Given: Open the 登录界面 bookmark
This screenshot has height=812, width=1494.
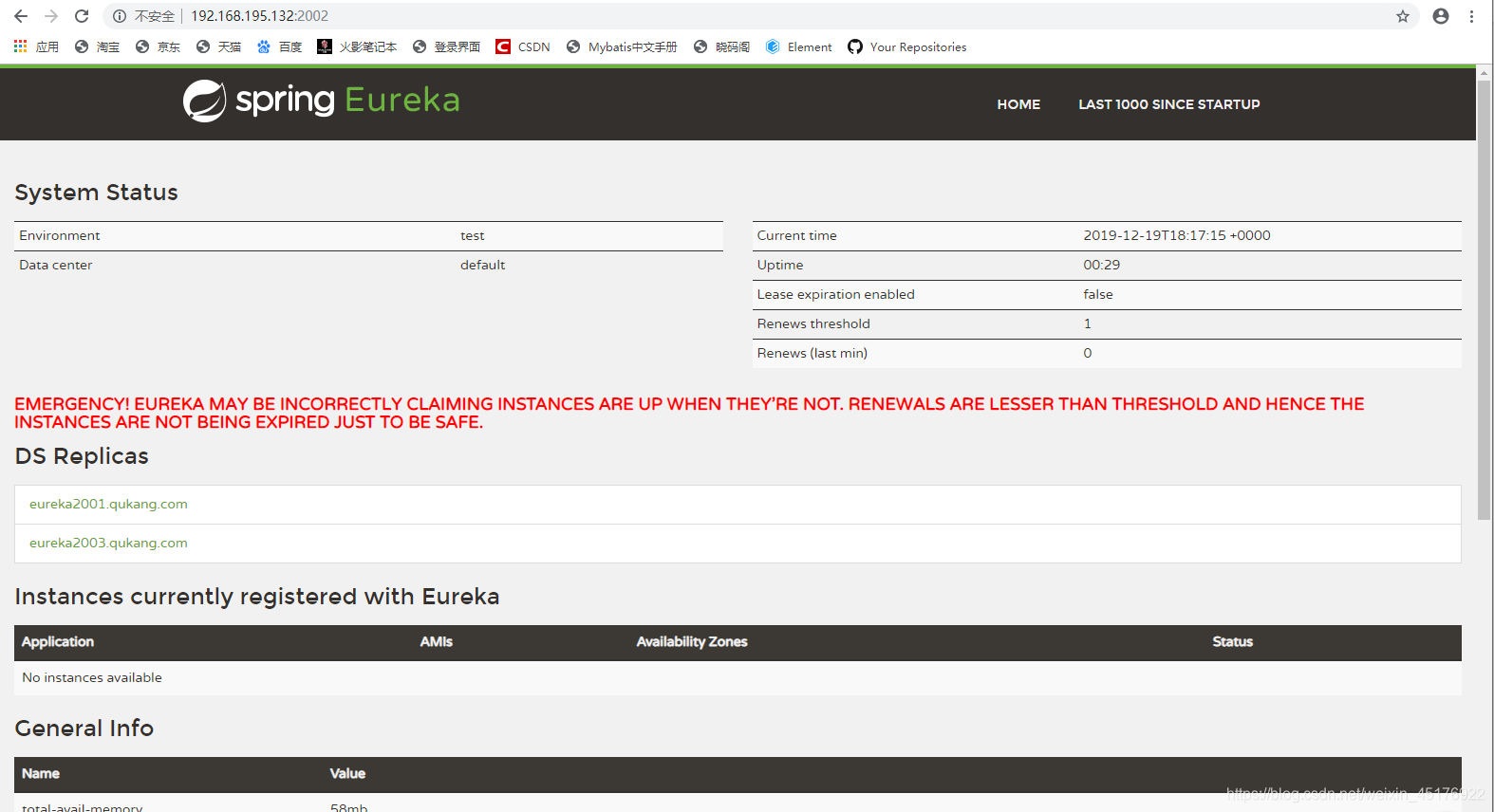Looking at the screenshot, I should (x=446, y=46).
